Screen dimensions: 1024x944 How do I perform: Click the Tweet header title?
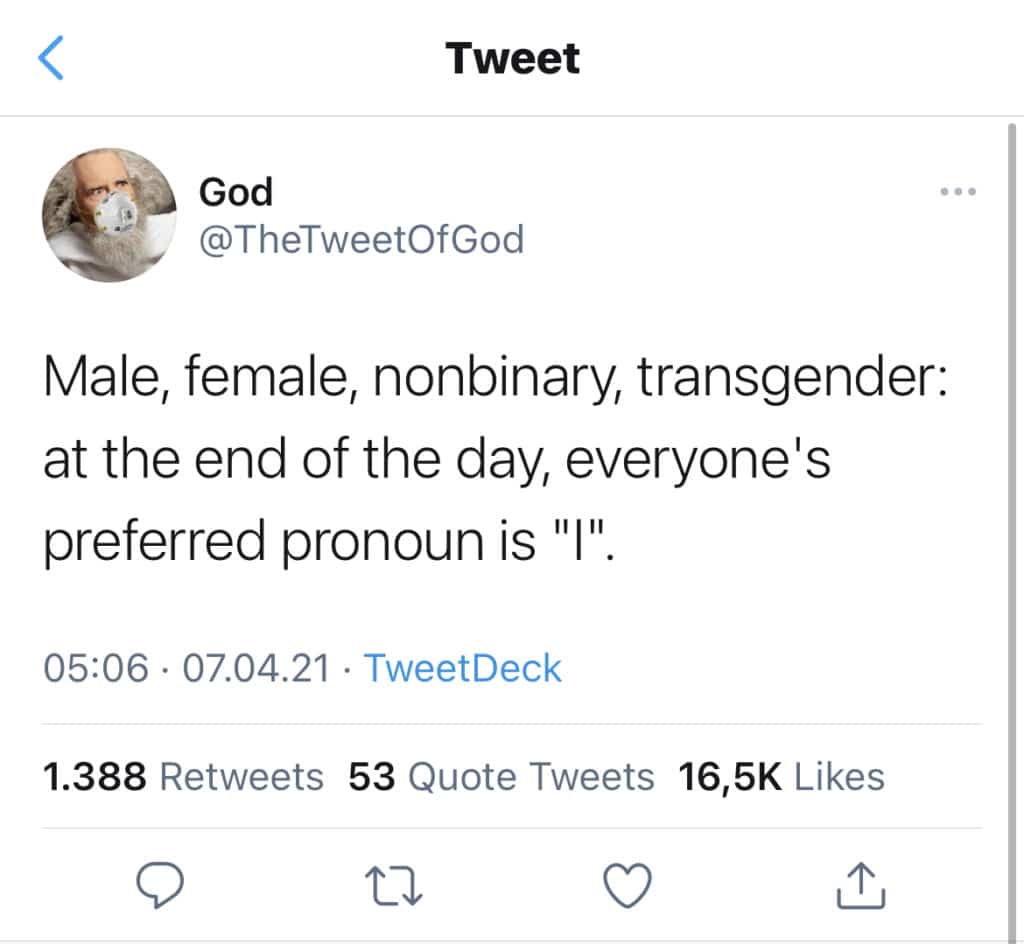tap(513, 58)
